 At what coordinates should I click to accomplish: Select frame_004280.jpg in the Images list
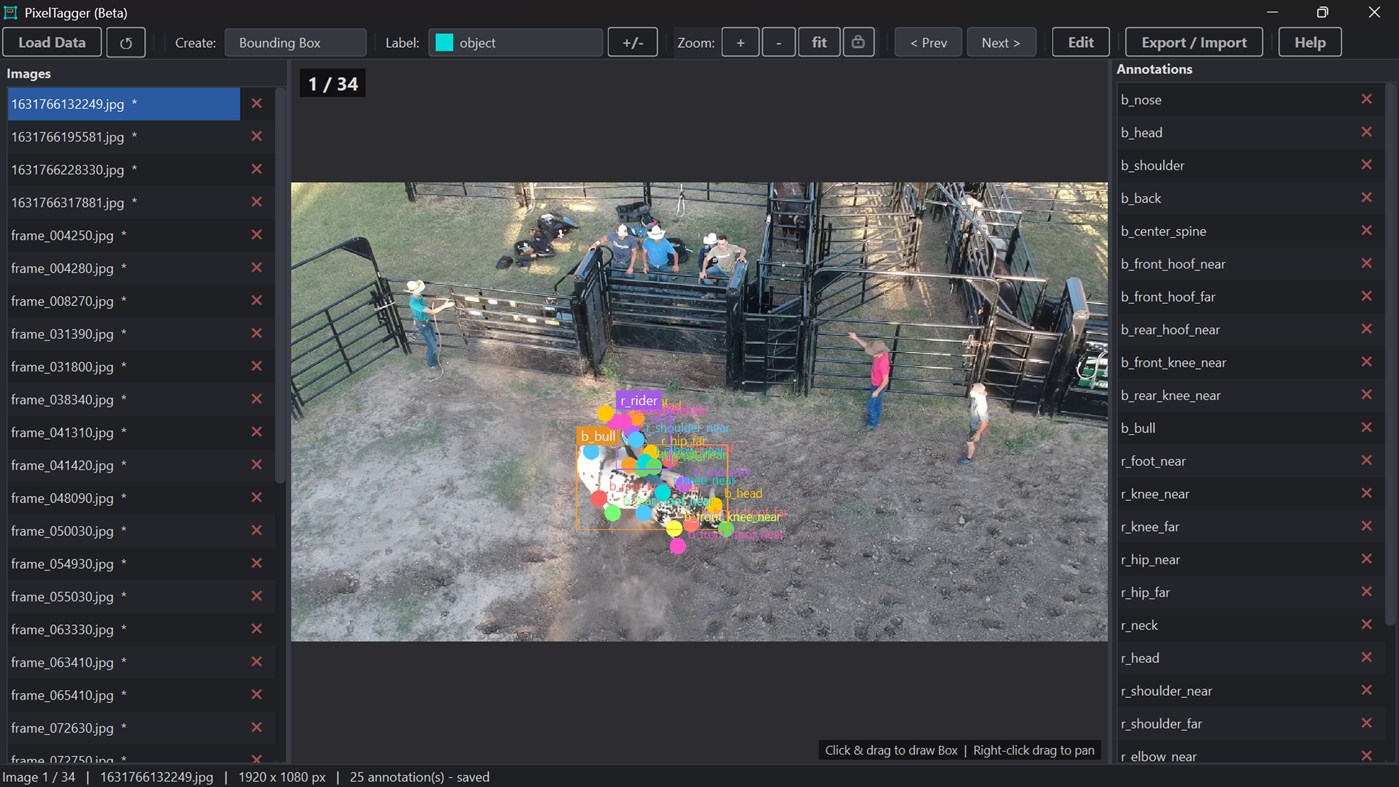click(x=124, y=268)
